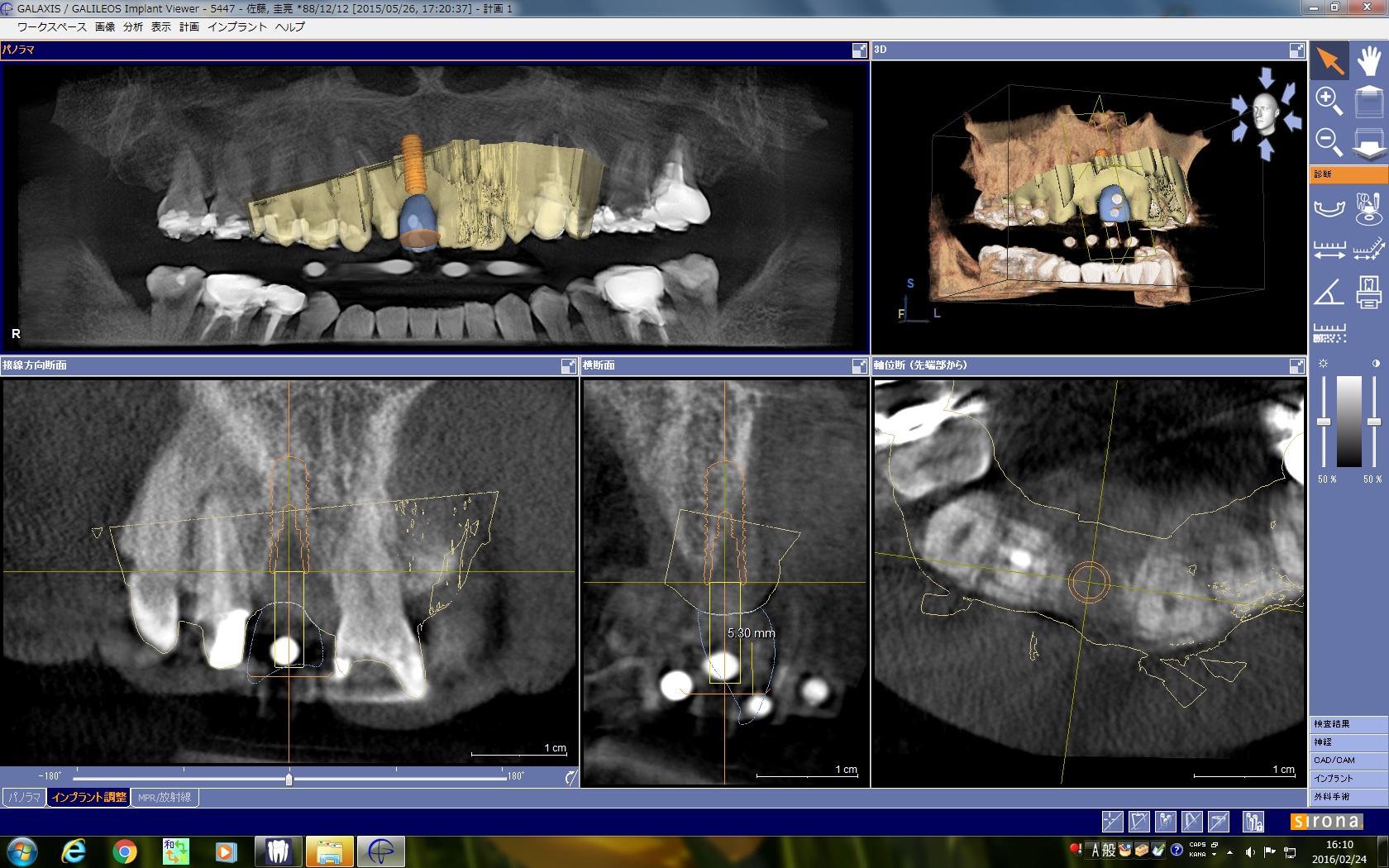Toggle nerve canal visibility icon
This screenshot has height=868, width=1389.
[1192, 822]
